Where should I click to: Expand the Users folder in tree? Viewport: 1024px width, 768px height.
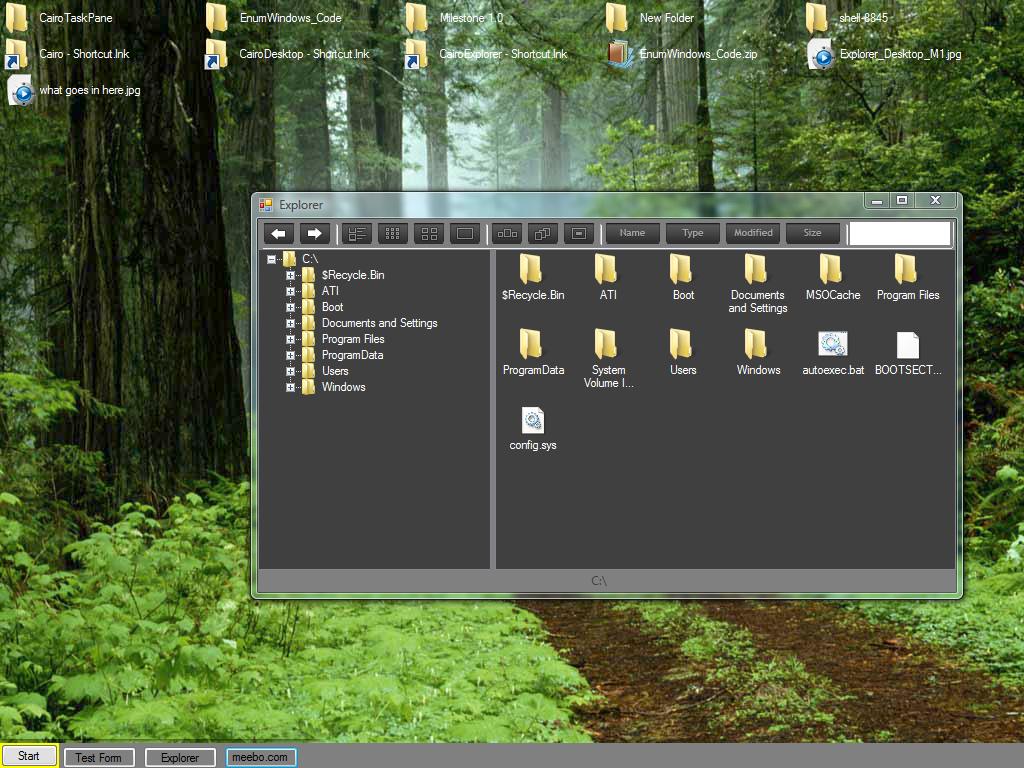tap(291, 371)
